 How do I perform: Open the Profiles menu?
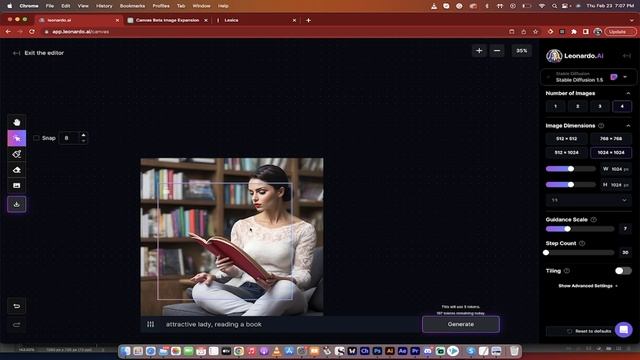[161, 6]
